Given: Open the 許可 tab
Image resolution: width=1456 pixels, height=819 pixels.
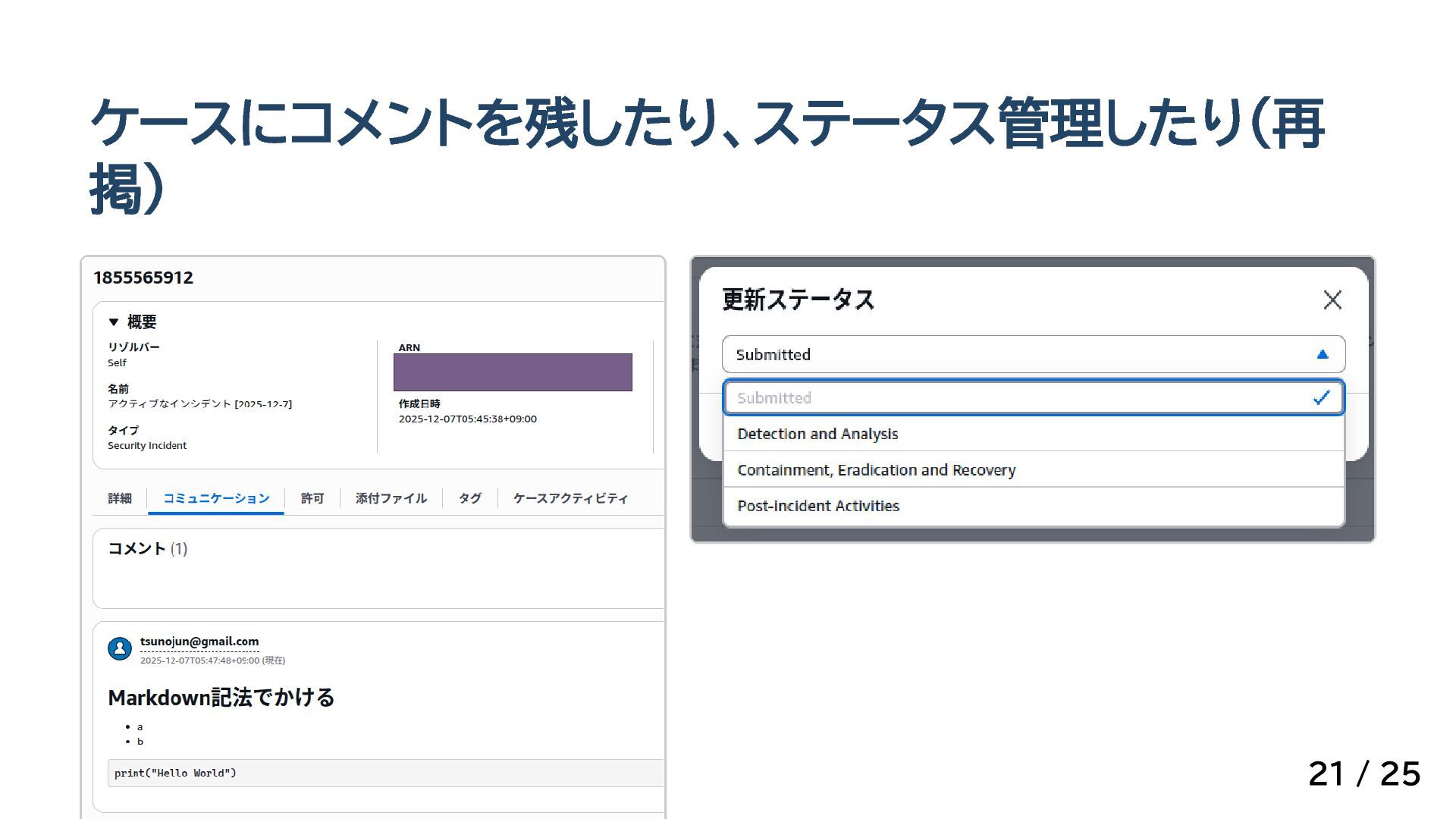Looking at the screenshot, I should (312, 498).
